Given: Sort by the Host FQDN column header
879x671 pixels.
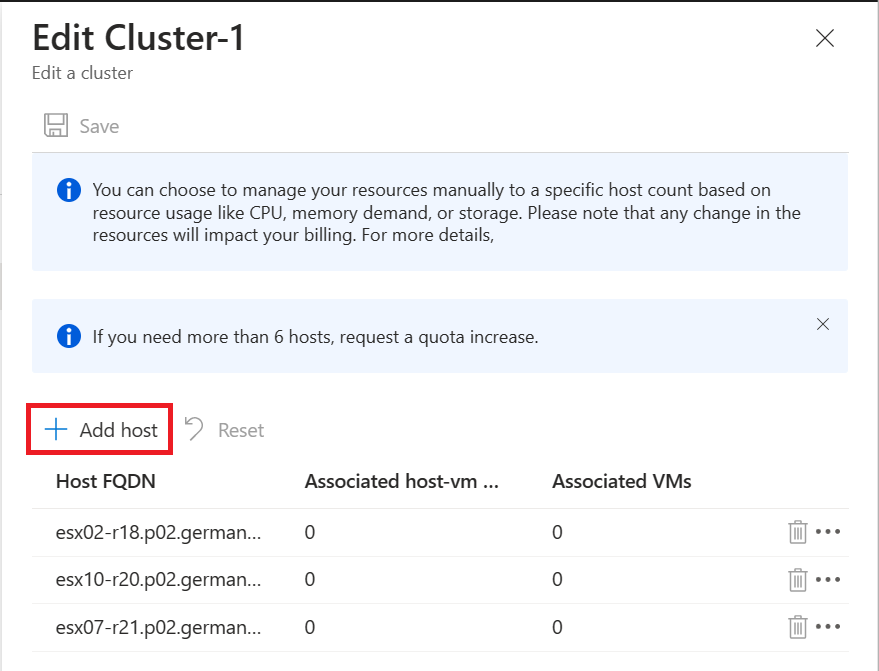Looking at the screenshot, I should 105,481.
